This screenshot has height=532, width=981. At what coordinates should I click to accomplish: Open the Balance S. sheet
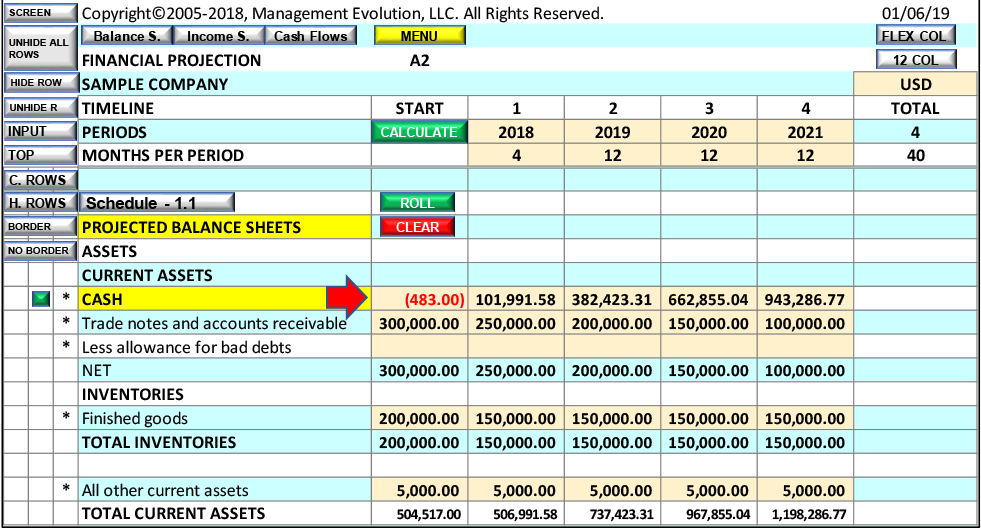click(x=126, y=36)
